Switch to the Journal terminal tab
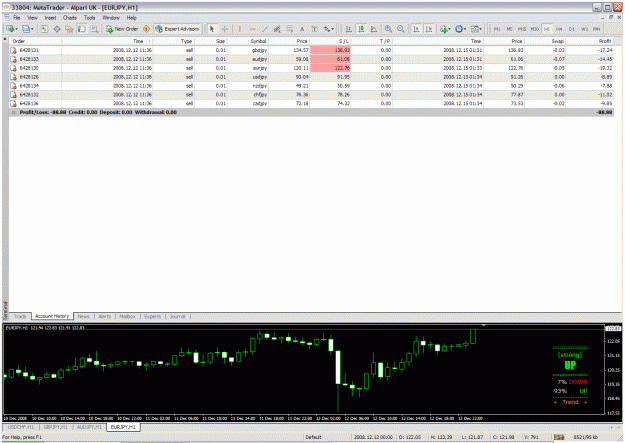This screenshot has height=443, width=625. coord(177,316)
